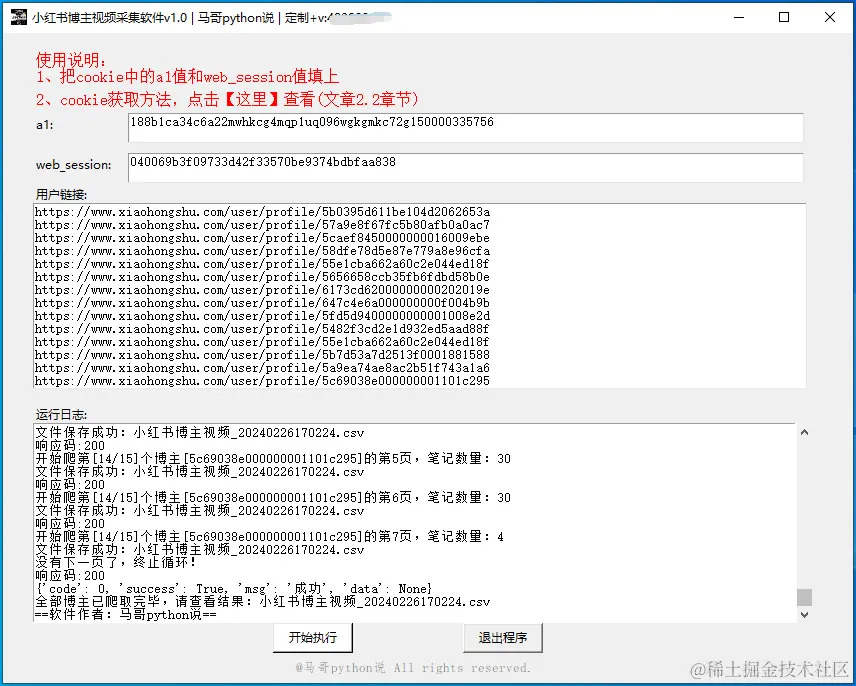Click the app icon in the title bar

tap(18, 17)
